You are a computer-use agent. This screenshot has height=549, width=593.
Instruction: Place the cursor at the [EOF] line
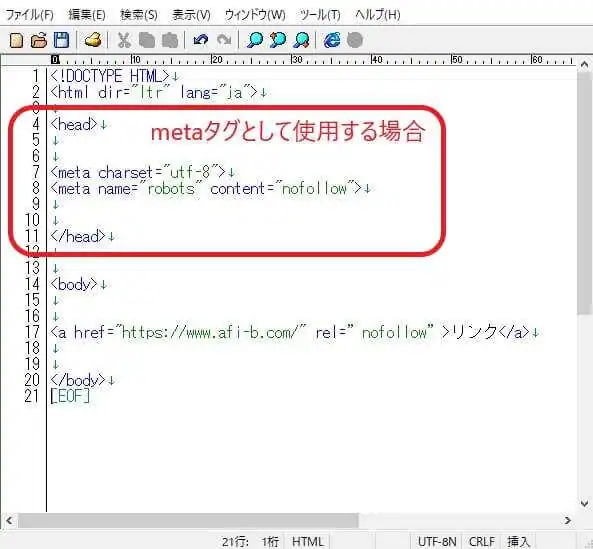coord(70,396)
